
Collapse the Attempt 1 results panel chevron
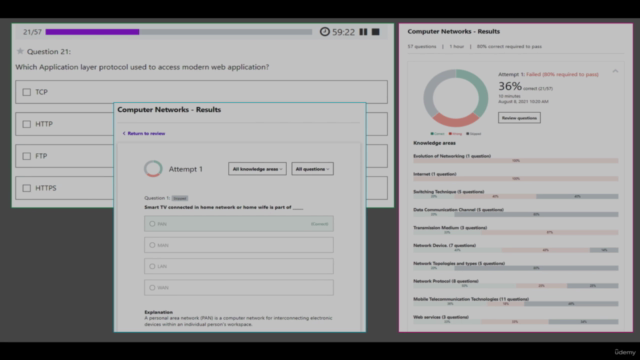click(615, 71)
